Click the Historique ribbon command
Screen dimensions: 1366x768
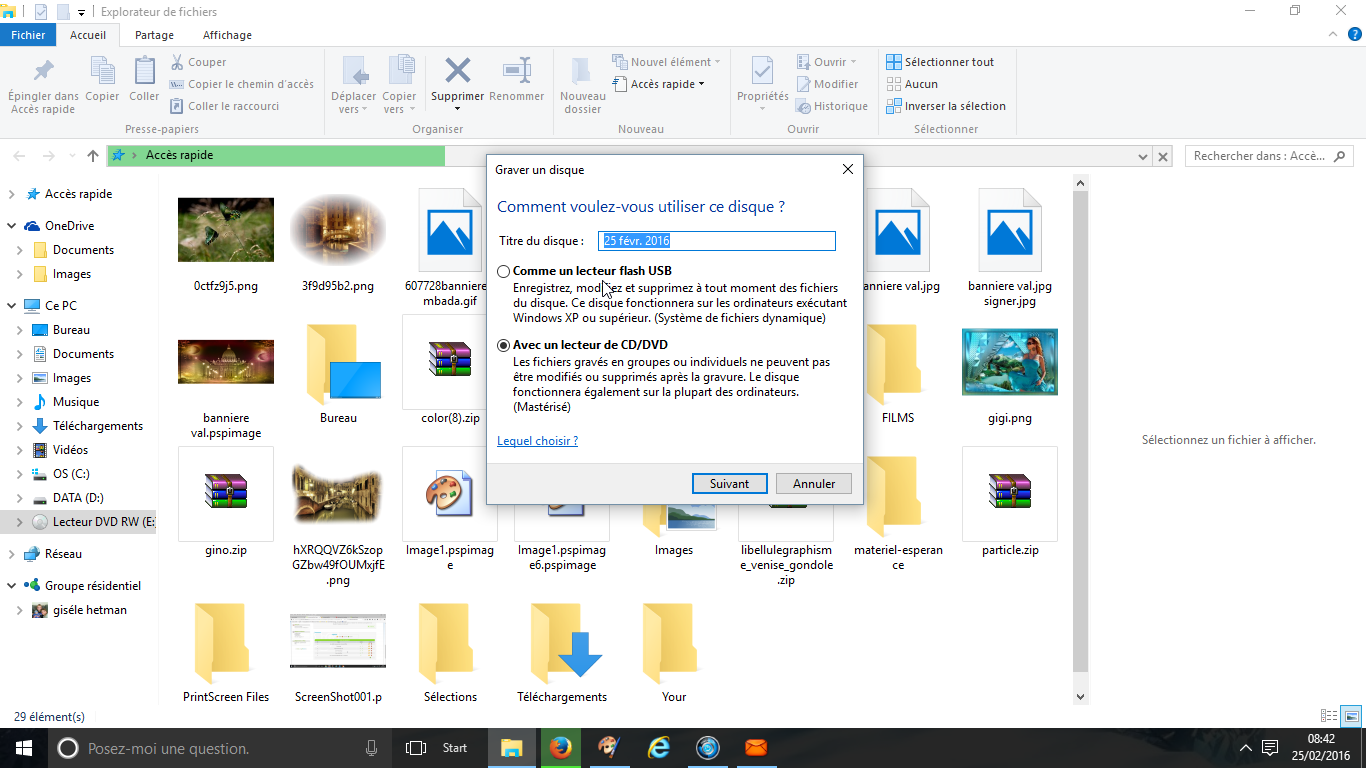[832, 106]
